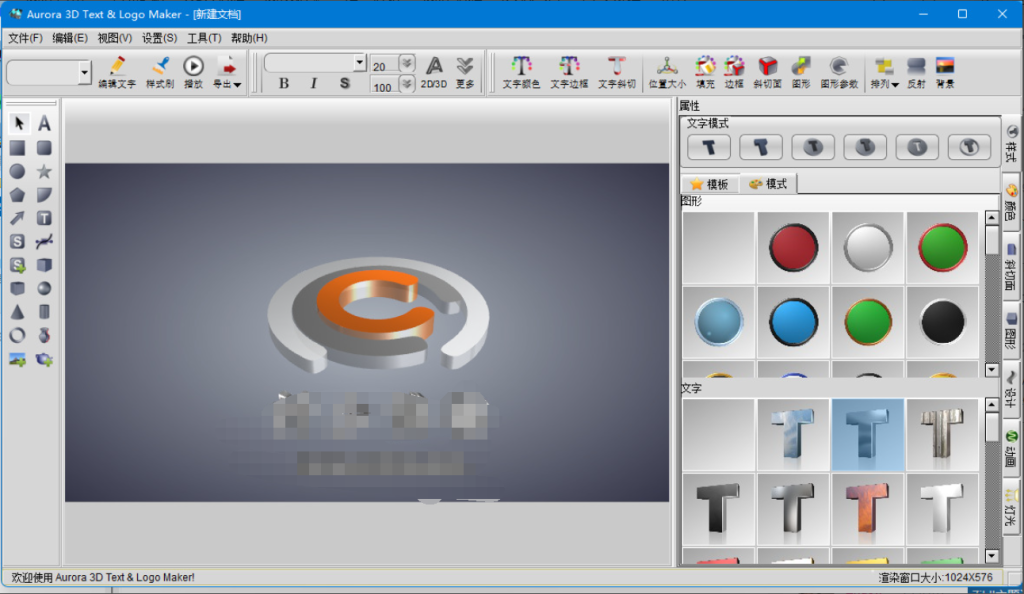
Task: Select the pentagon shape tool
Action: pos(18,195)
